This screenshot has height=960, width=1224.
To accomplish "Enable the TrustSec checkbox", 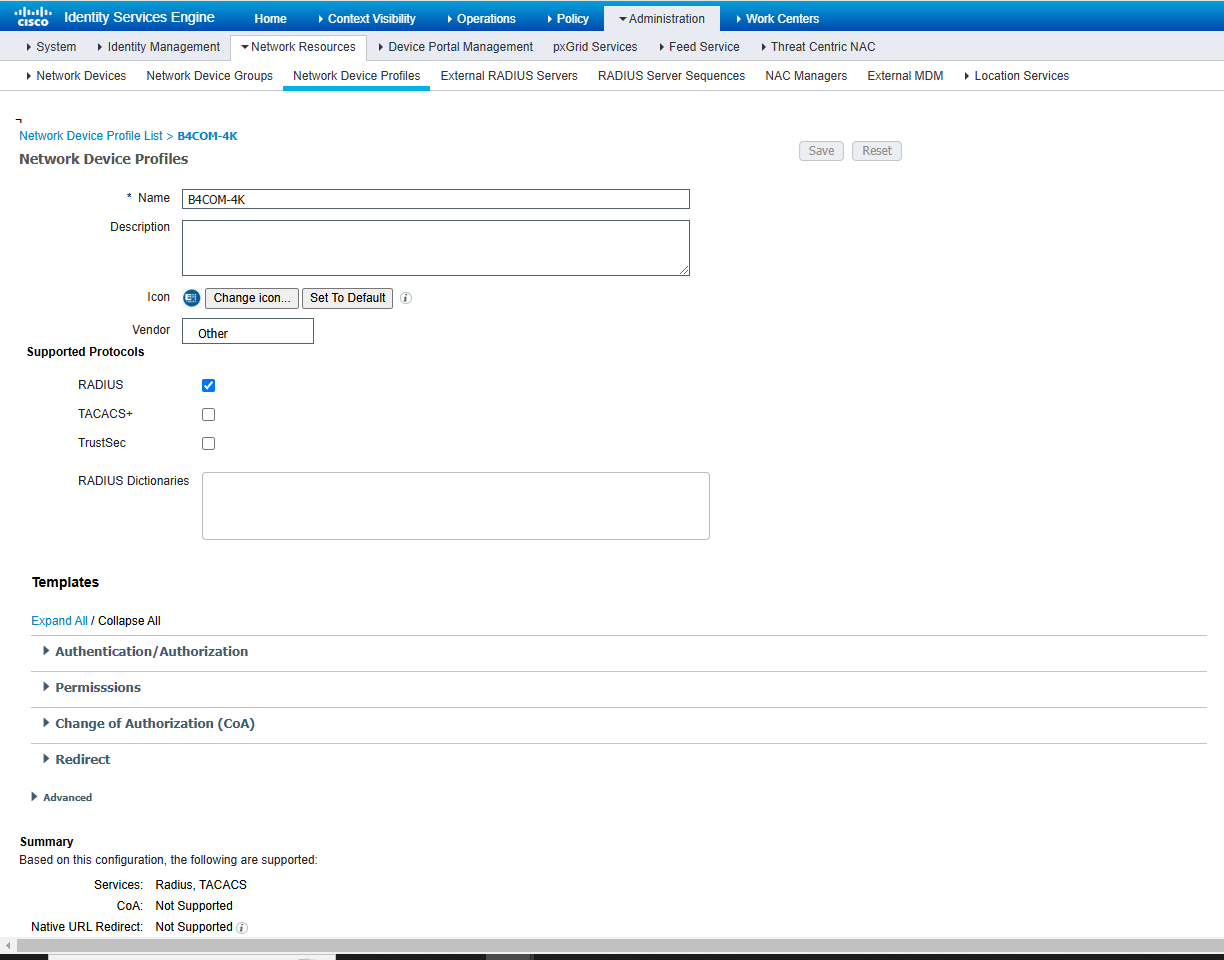I will 208,443.
